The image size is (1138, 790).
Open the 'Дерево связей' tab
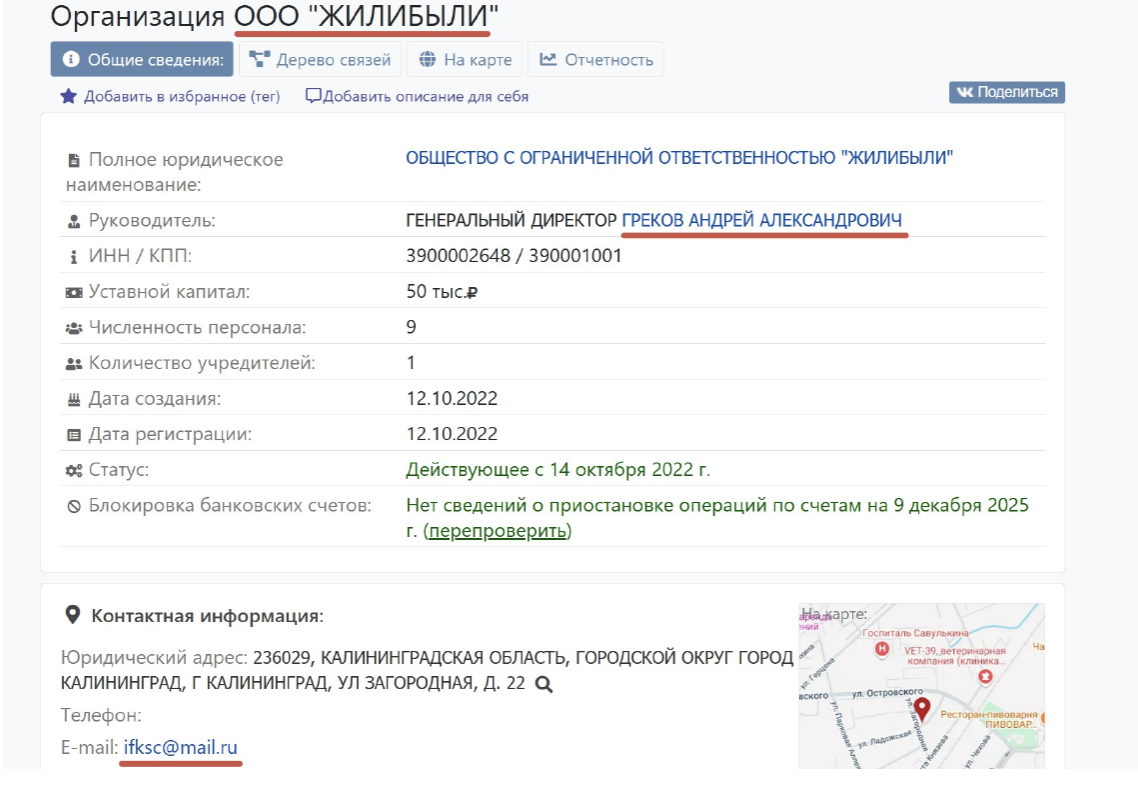(x=320, y=59)
